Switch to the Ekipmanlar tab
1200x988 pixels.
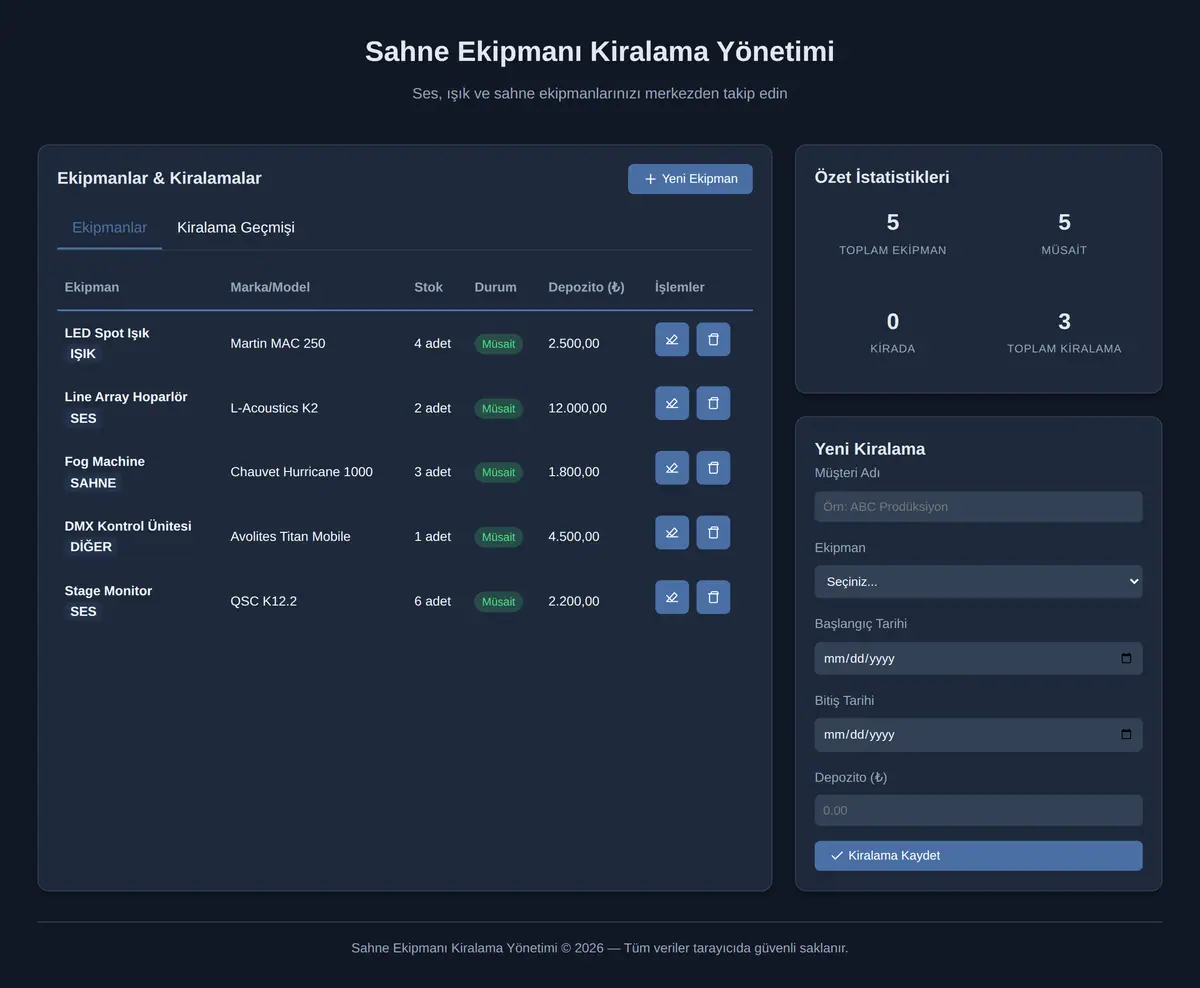pyautogui.click(x=109, y=228)
